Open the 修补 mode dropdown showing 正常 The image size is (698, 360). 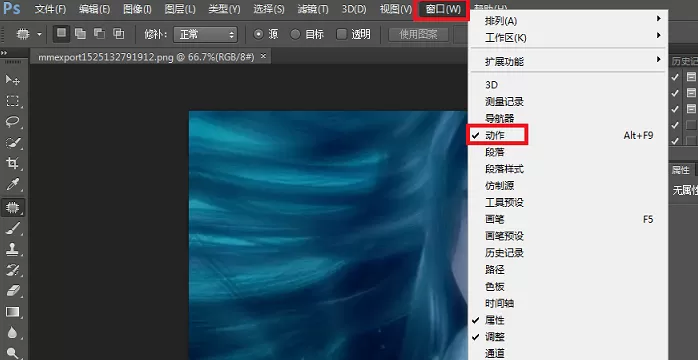[x=205, y=34]
